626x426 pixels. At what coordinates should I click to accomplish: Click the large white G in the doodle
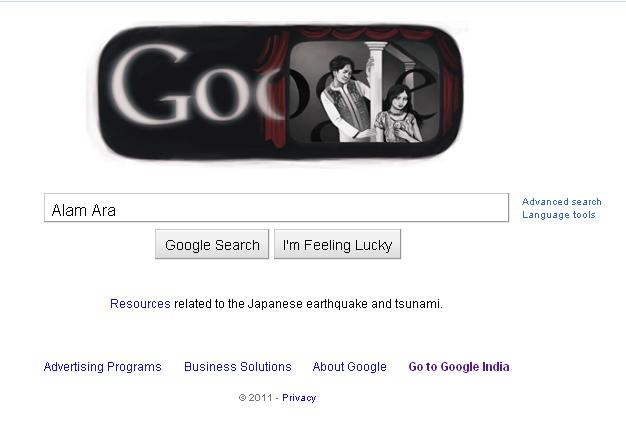click(150, 83)
